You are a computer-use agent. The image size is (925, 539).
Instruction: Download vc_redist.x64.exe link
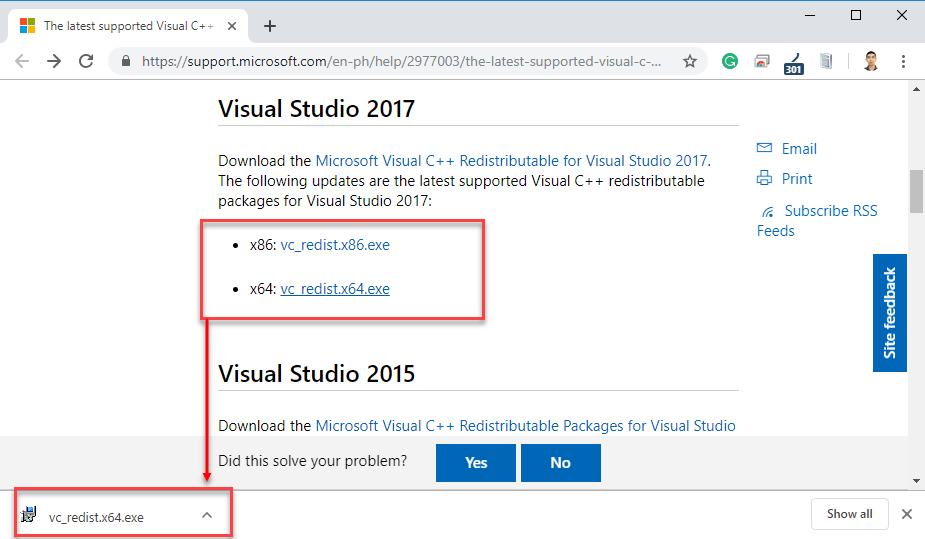point(335,289)
